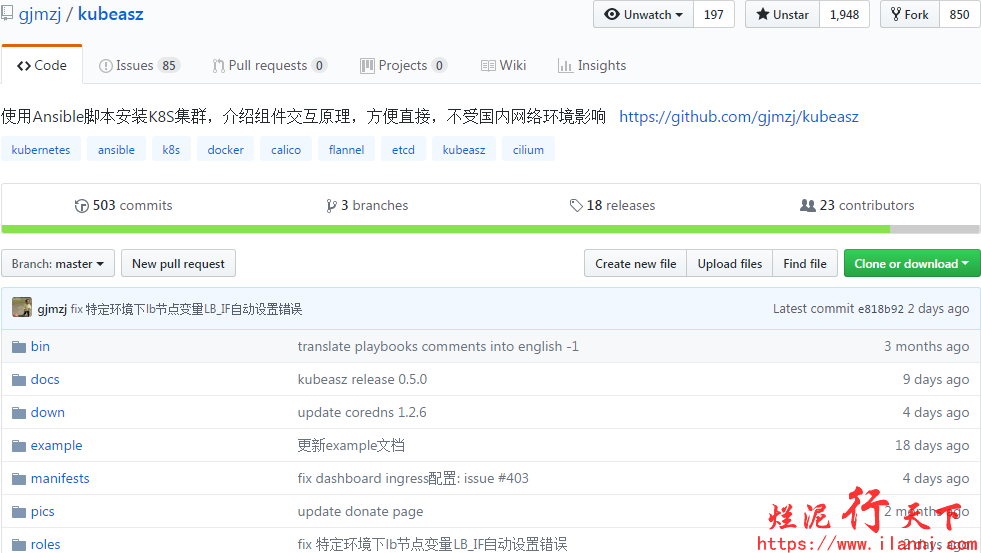Expand the Branch: master selector
Screen dimensions: 981x553
(58, 264)
